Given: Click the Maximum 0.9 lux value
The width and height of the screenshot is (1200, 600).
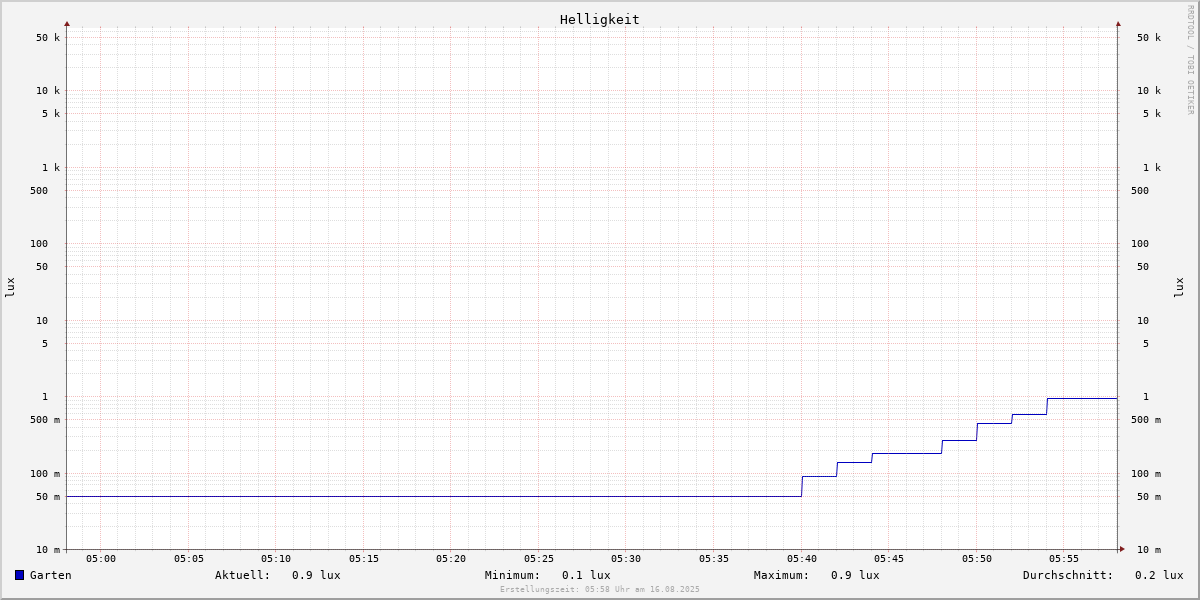Looking at the screenshot, I should pyautogui.click(x=855, y=575).
